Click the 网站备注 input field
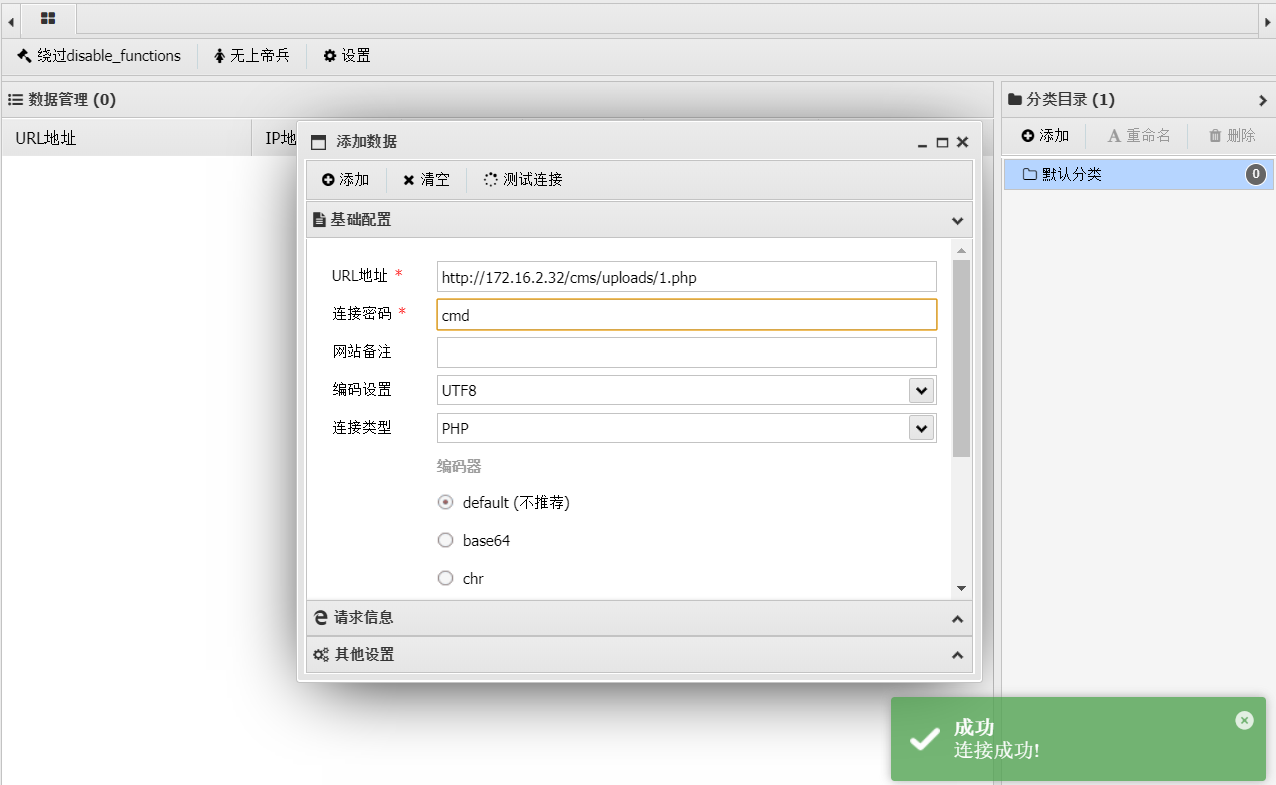This screenshot has height=785, width=1276. pos(687,352)
